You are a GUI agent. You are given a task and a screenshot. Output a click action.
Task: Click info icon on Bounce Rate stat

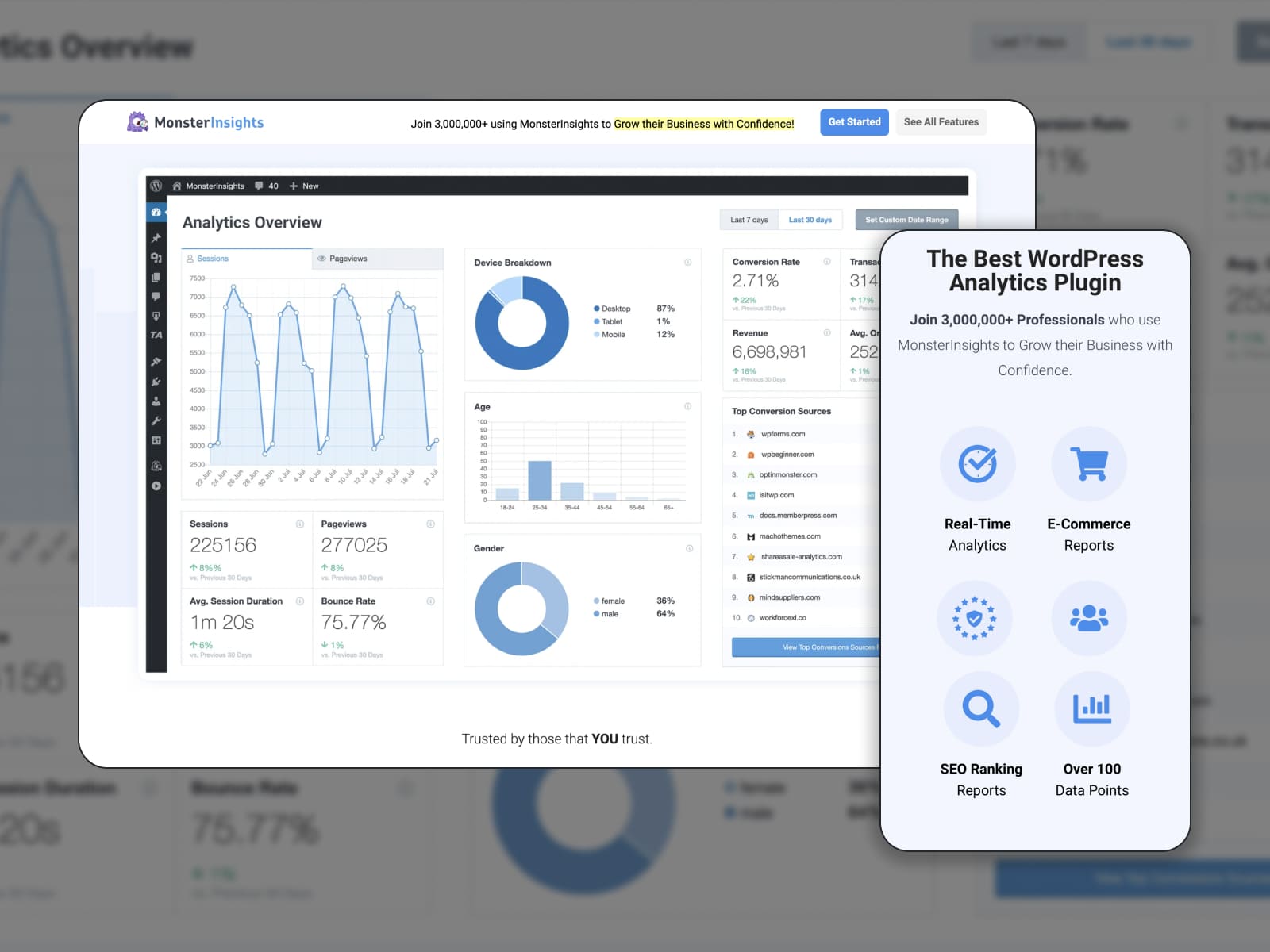430,601
